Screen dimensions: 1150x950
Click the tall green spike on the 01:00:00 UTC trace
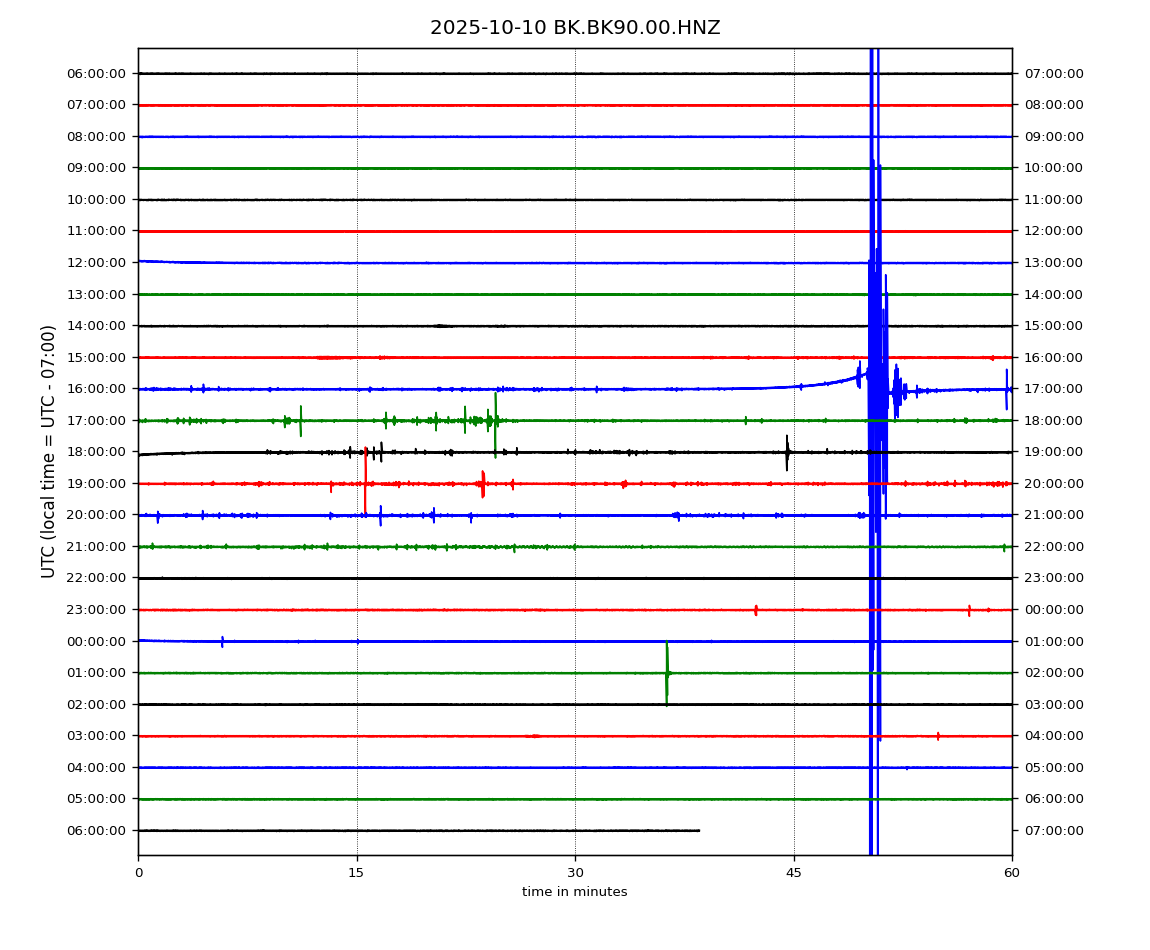click(667, 673)
